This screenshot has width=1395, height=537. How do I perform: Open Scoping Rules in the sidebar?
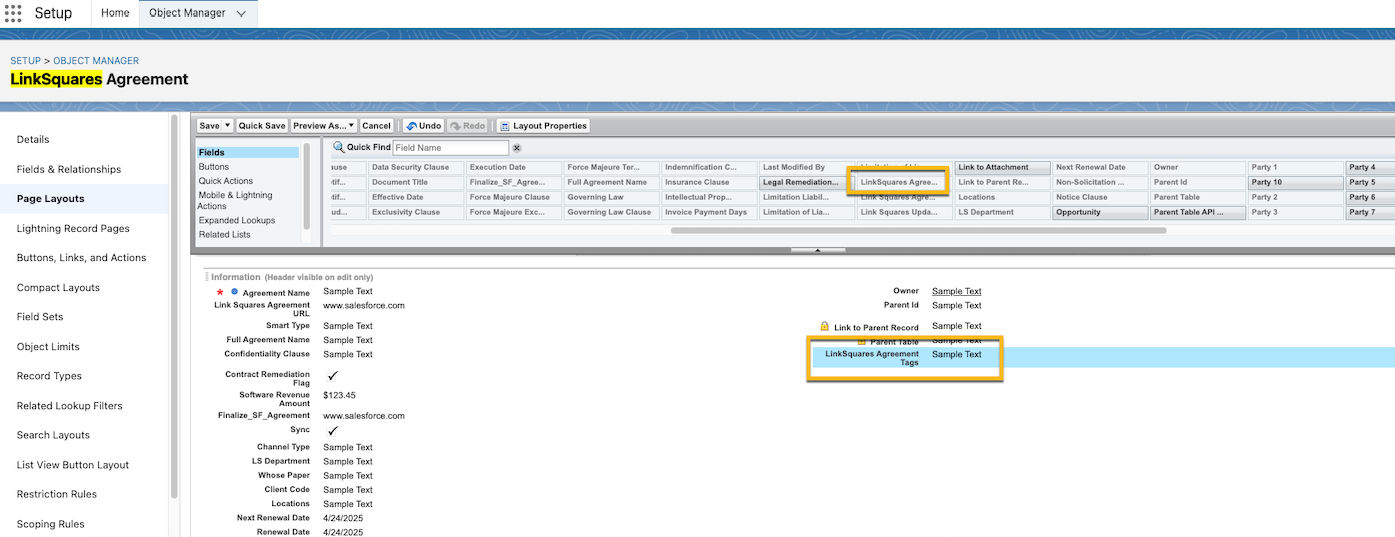[50, 524]
